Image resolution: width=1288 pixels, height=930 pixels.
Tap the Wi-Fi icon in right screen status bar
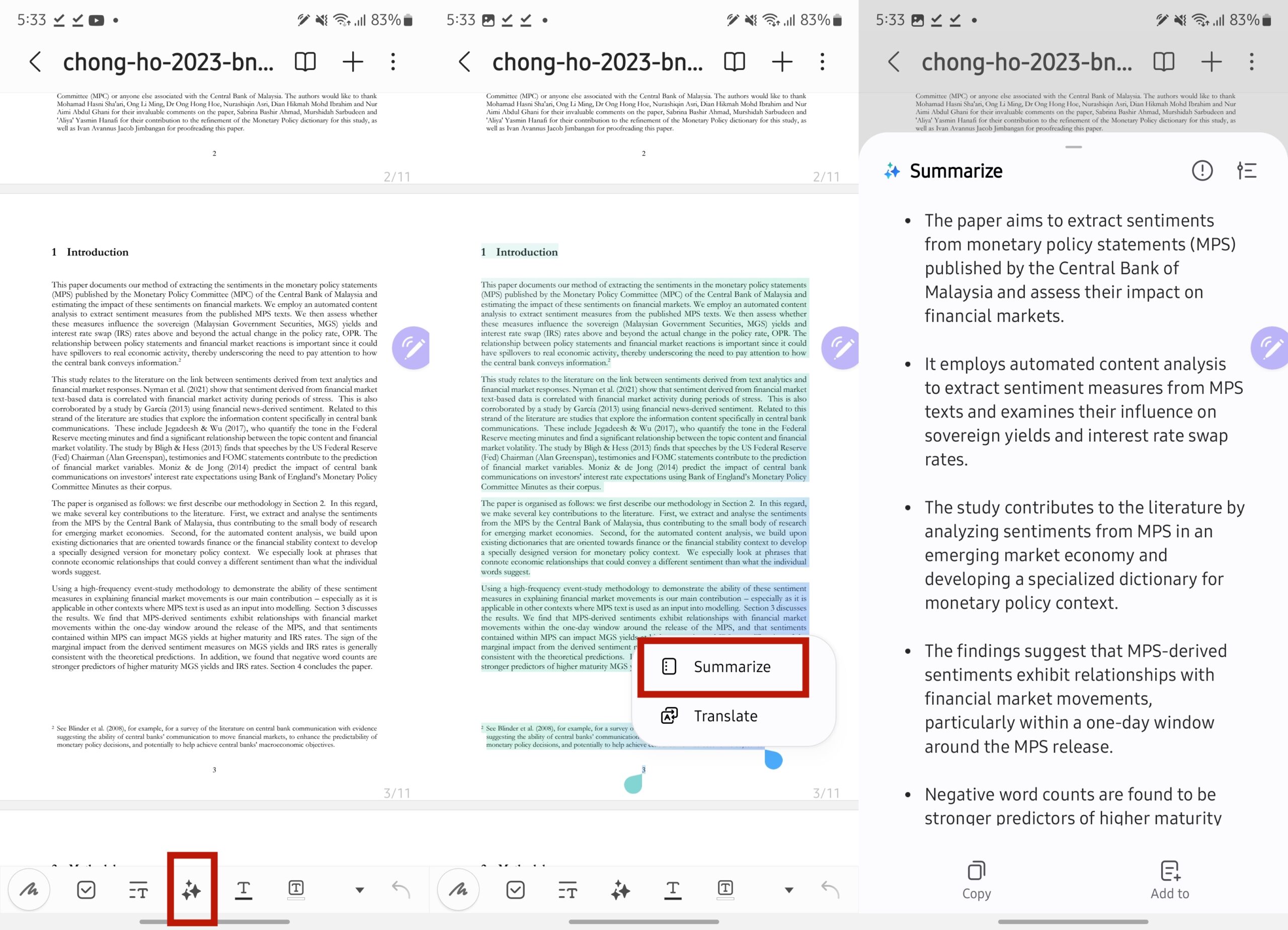tap(1200, 21)
